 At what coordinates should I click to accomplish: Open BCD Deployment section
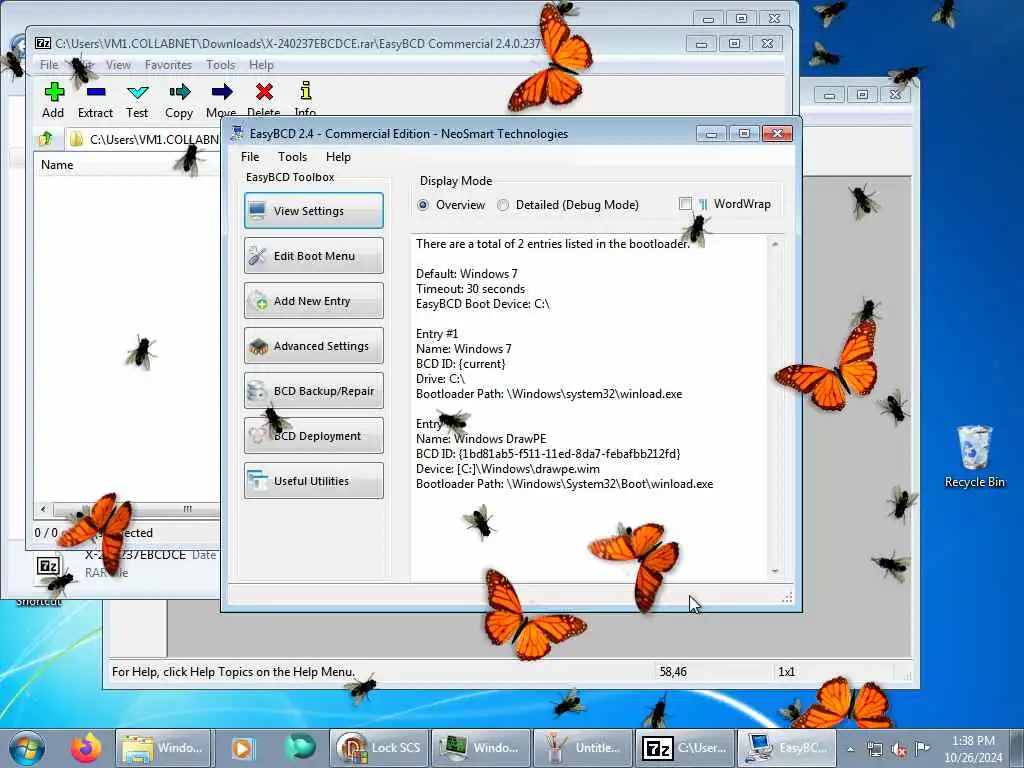pyautogui.click(x=313, y=436)
